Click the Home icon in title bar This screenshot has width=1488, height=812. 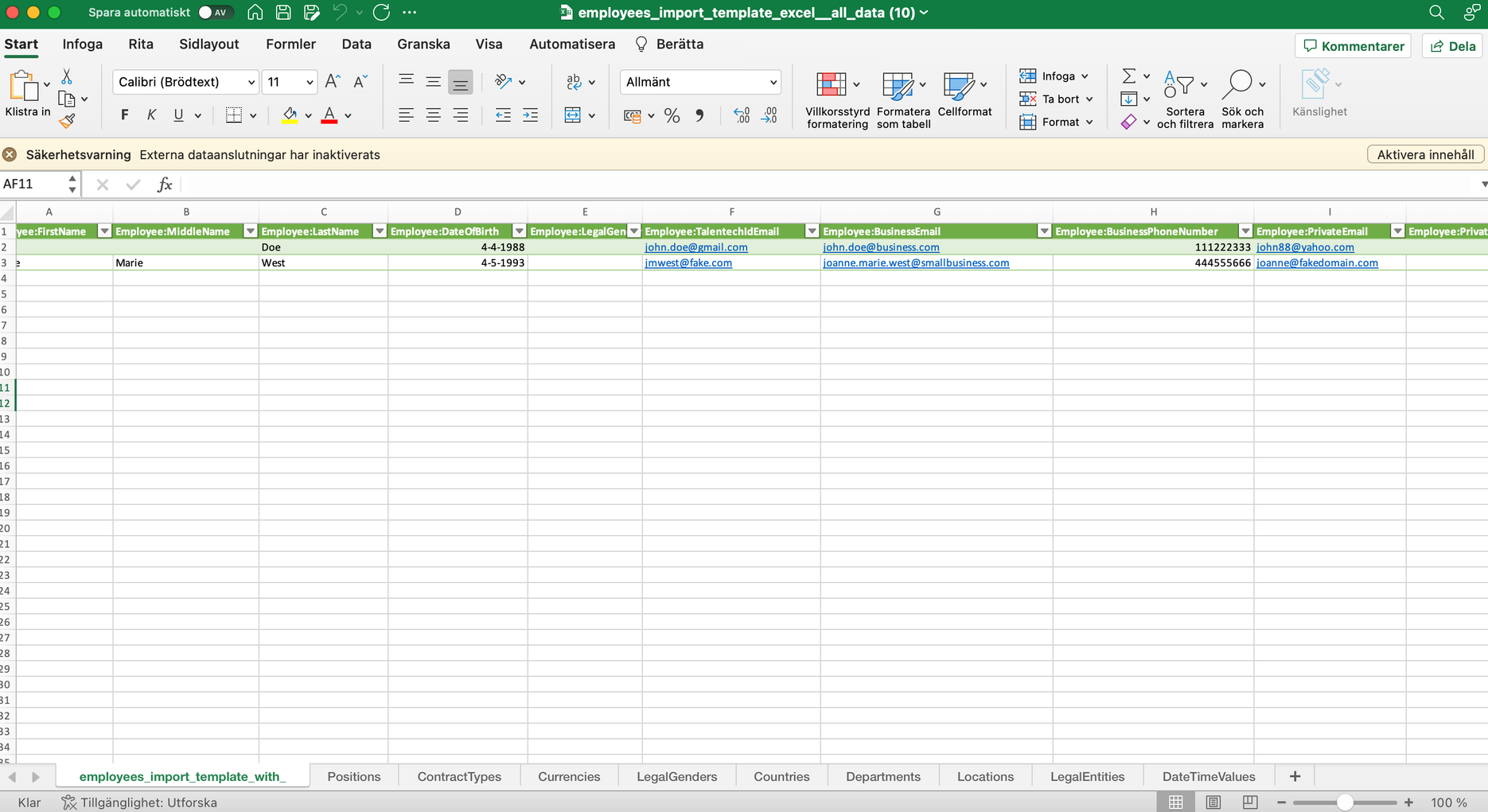coord(255,13)
